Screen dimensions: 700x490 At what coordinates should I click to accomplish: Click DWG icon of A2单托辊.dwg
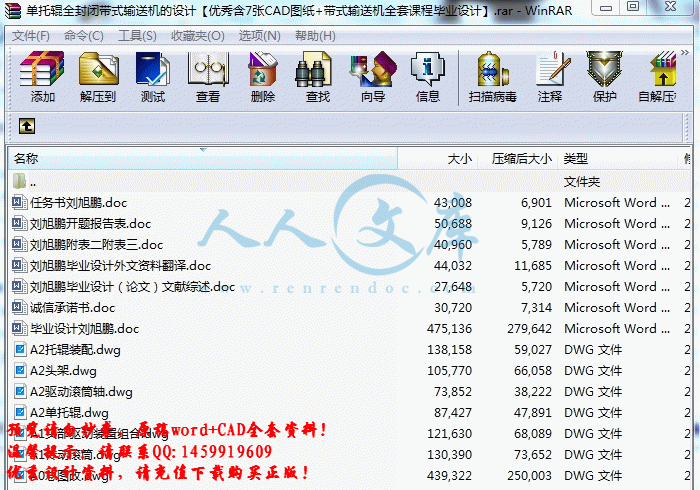(20, 412)
